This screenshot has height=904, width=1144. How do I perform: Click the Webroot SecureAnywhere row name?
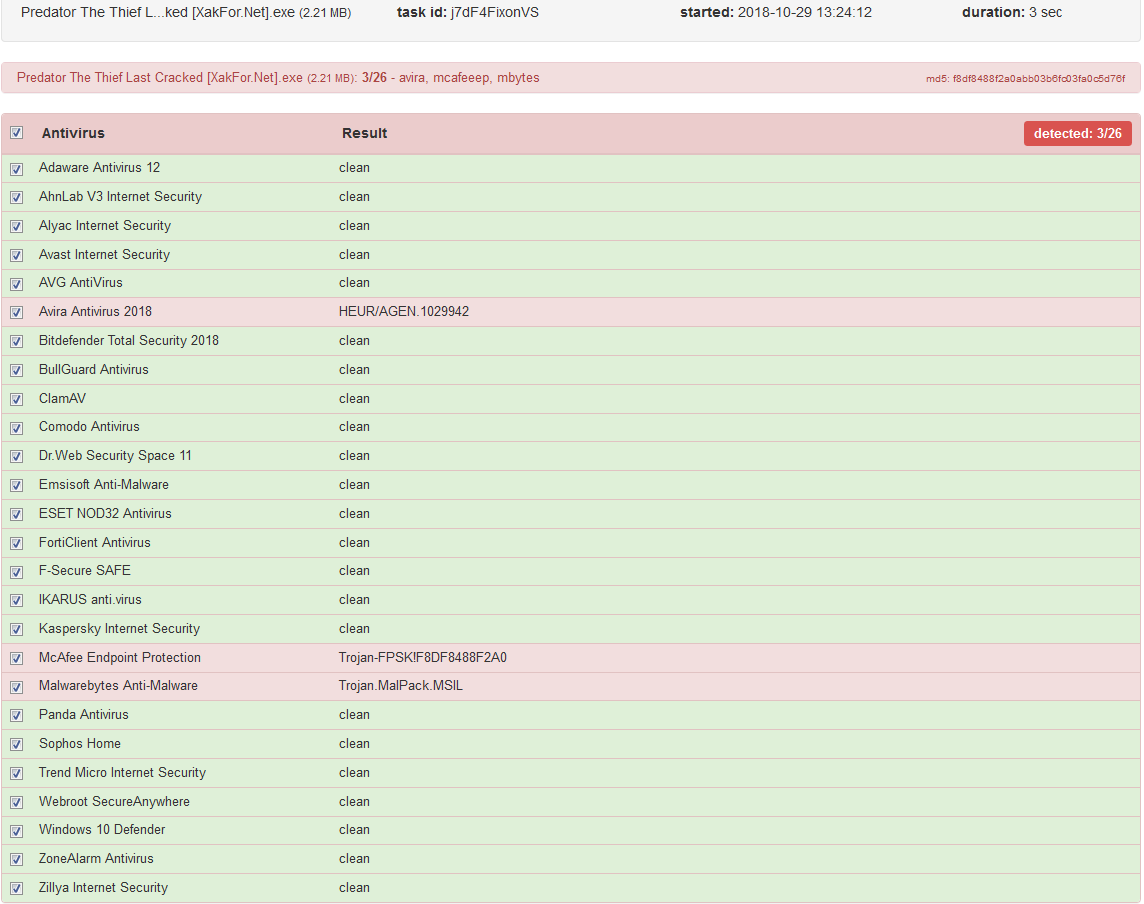114,801
